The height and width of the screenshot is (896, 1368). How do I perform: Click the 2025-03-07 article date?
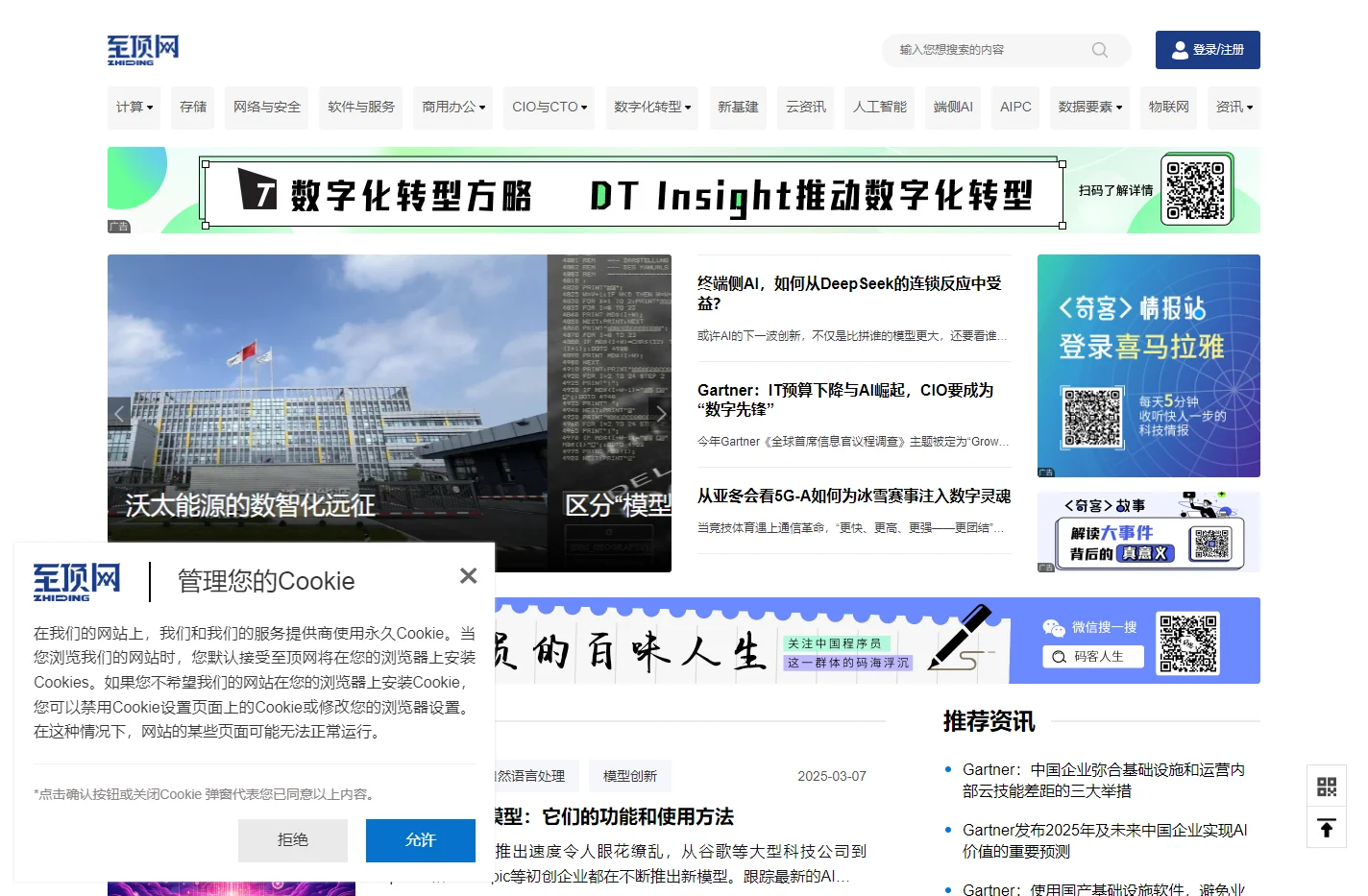point(832,776)
